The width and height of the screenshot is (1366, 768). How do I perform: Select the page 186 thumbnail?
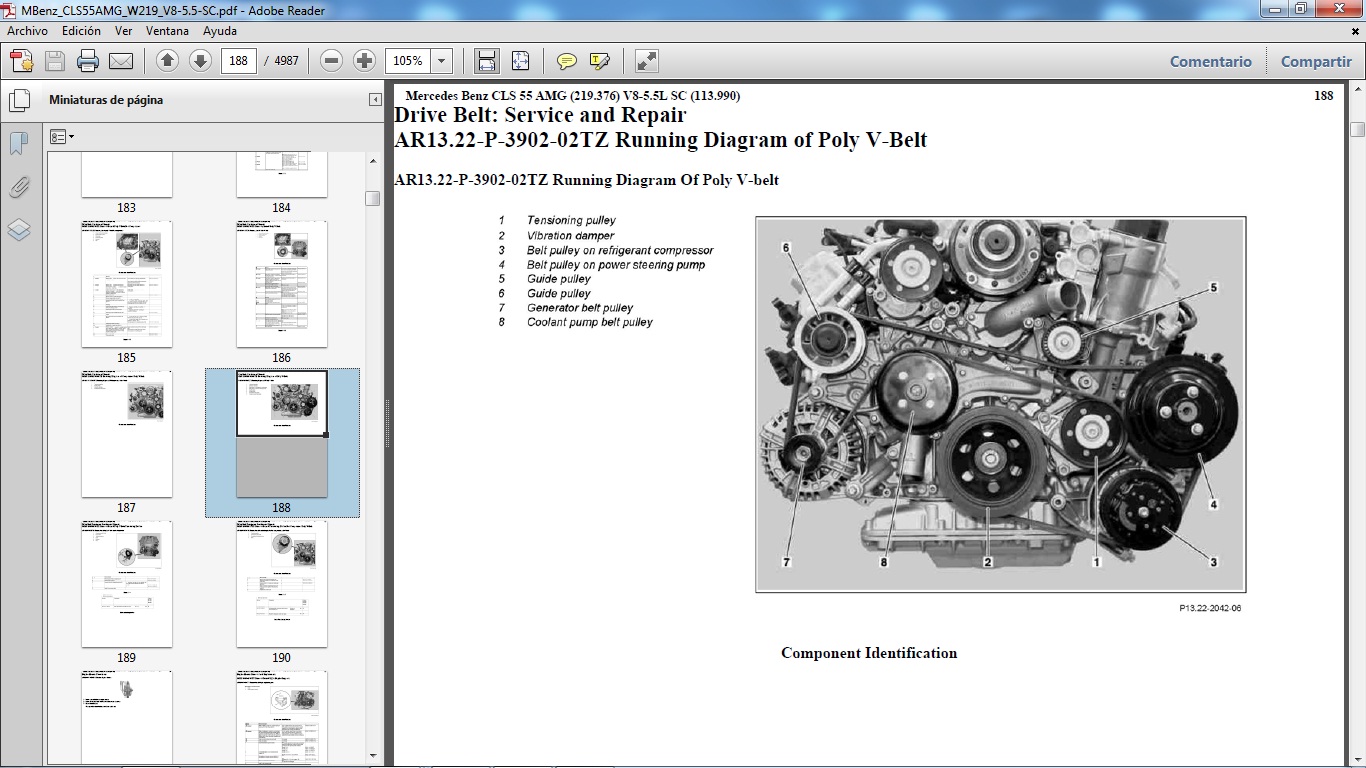(x=281, y=284)
